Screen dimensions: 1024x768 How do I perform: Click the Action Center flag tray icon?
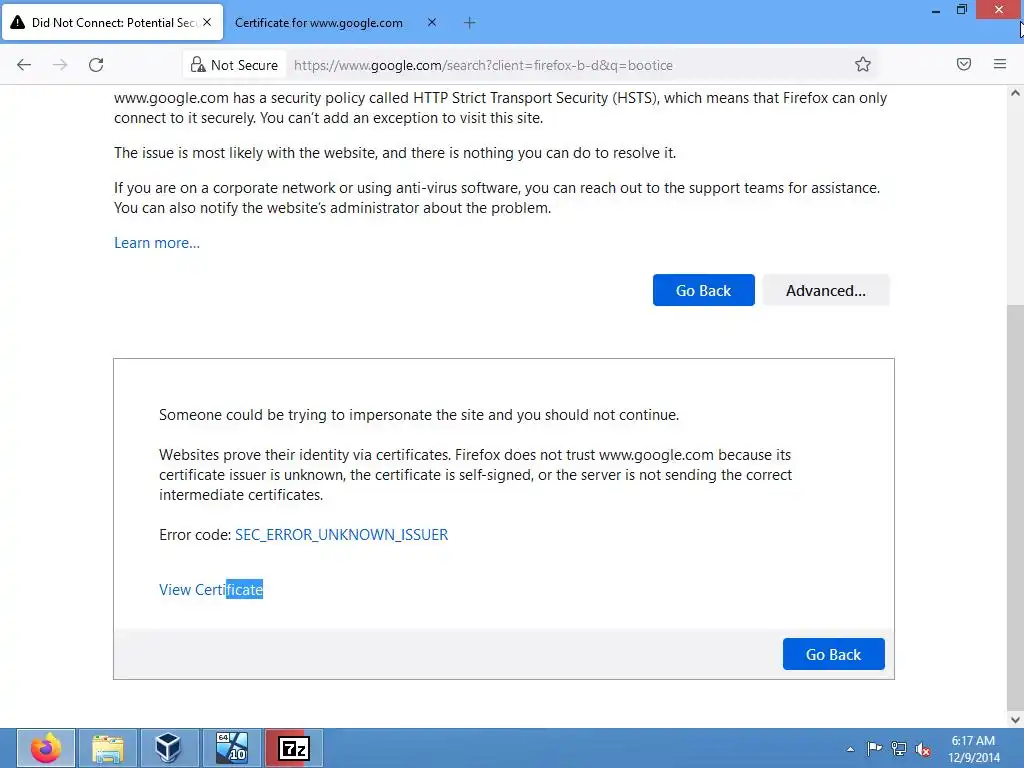tap(874, 748)
